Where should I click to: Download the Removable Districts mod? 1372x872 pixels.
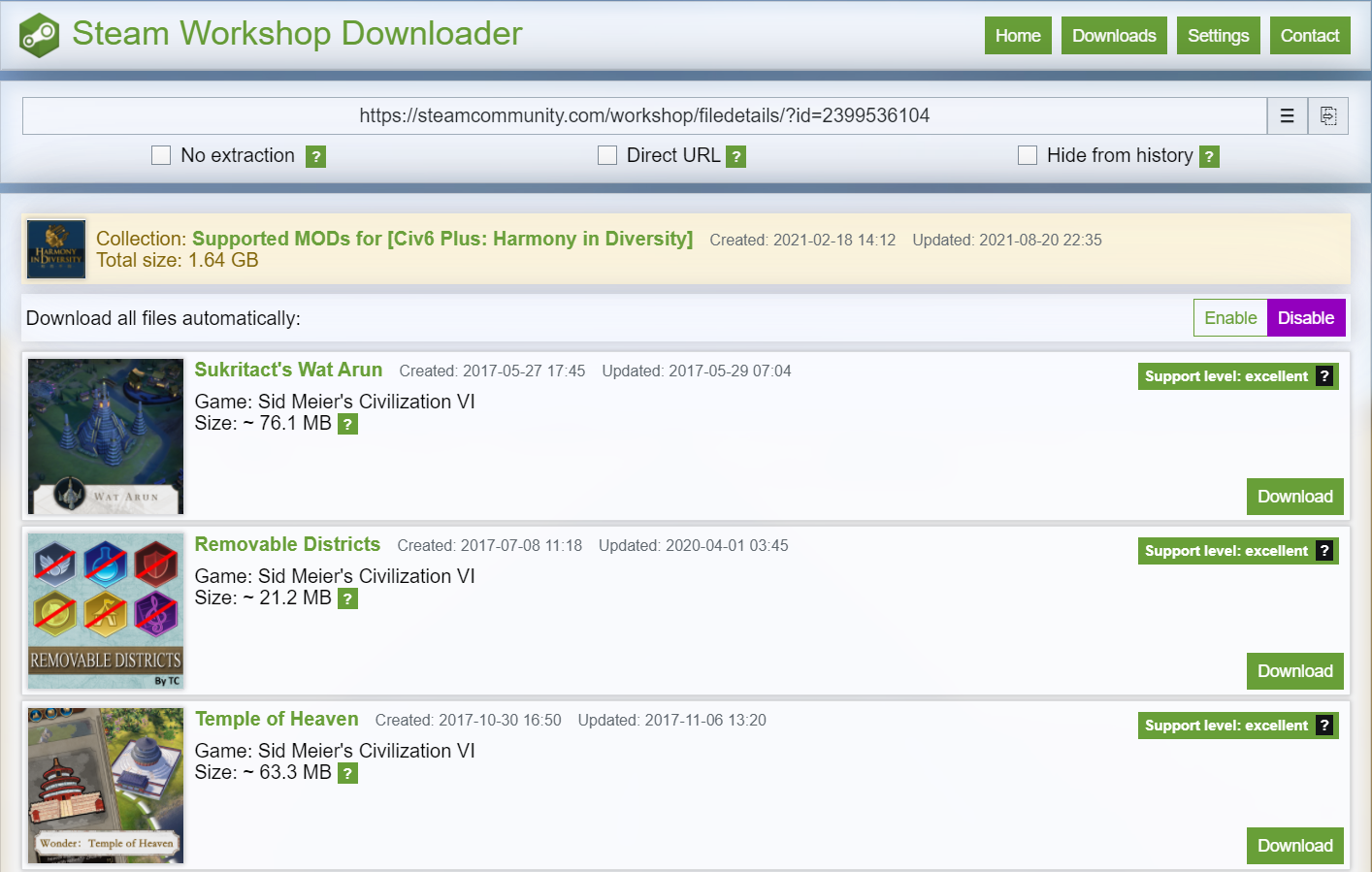1295,671
